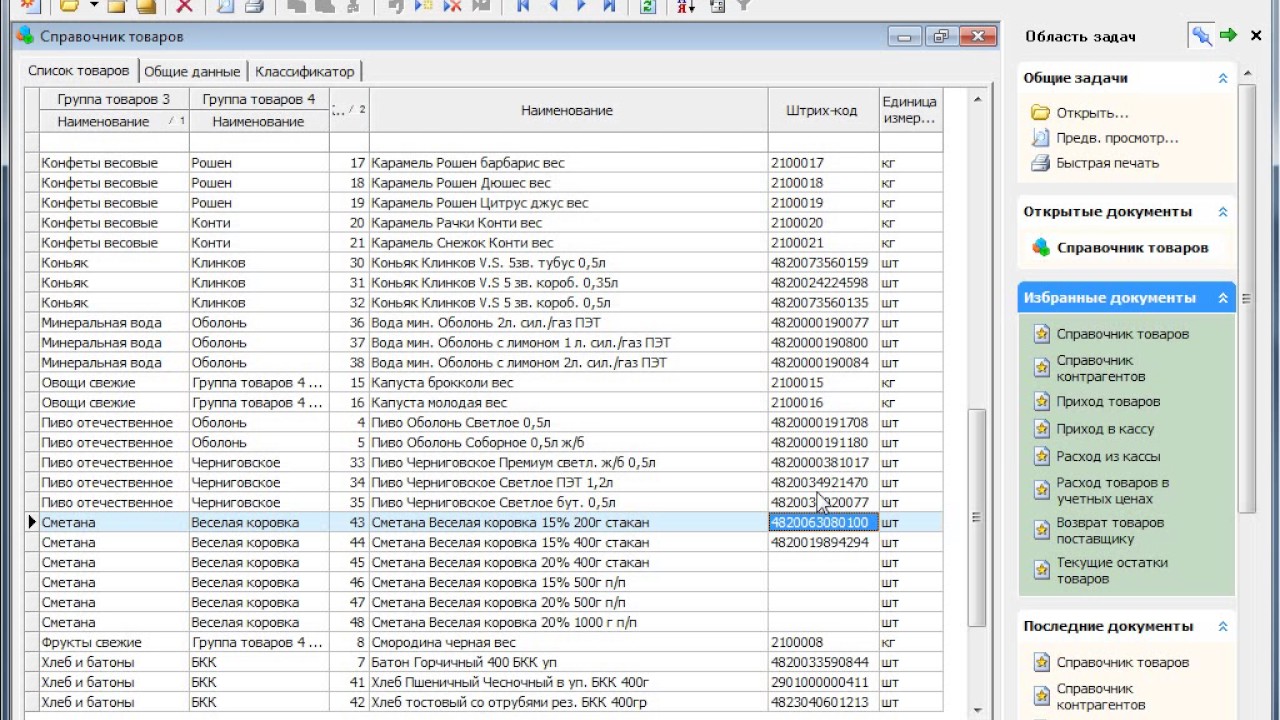This screenshot has height=720, width=1280.
Task: Click Открыть... in Общие задачи
Action: tap(1092, 113)
